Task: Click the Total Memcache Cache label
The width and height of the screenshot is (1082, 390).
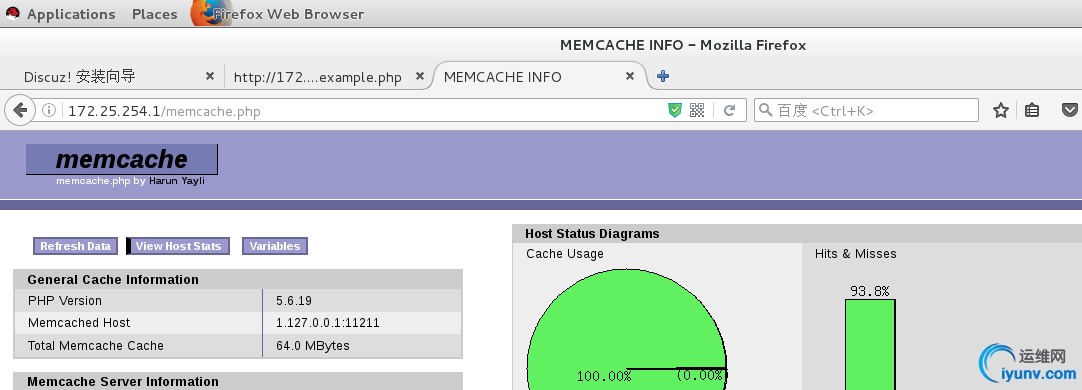Action: (95, 346)
